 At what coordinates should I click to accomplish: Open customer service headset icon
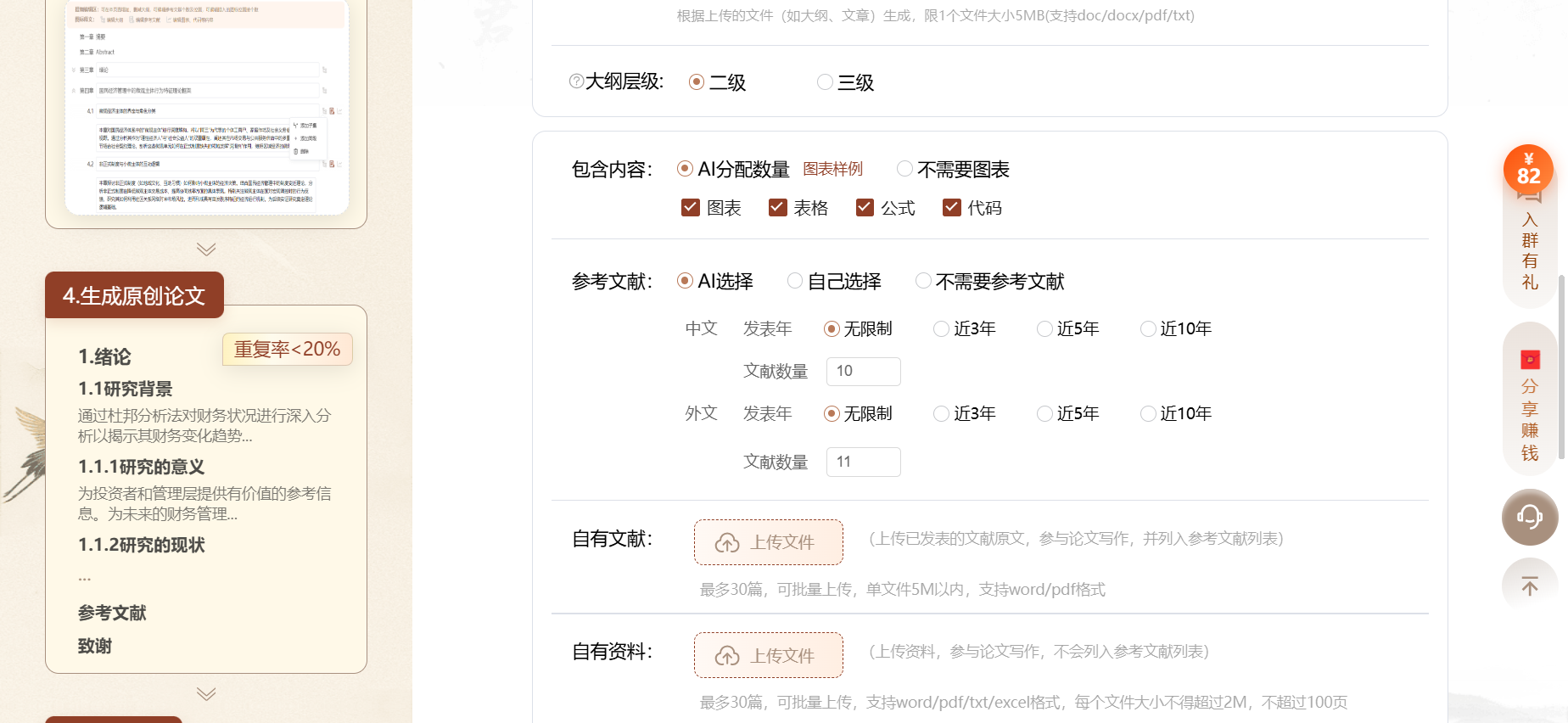pos(1530,517)
